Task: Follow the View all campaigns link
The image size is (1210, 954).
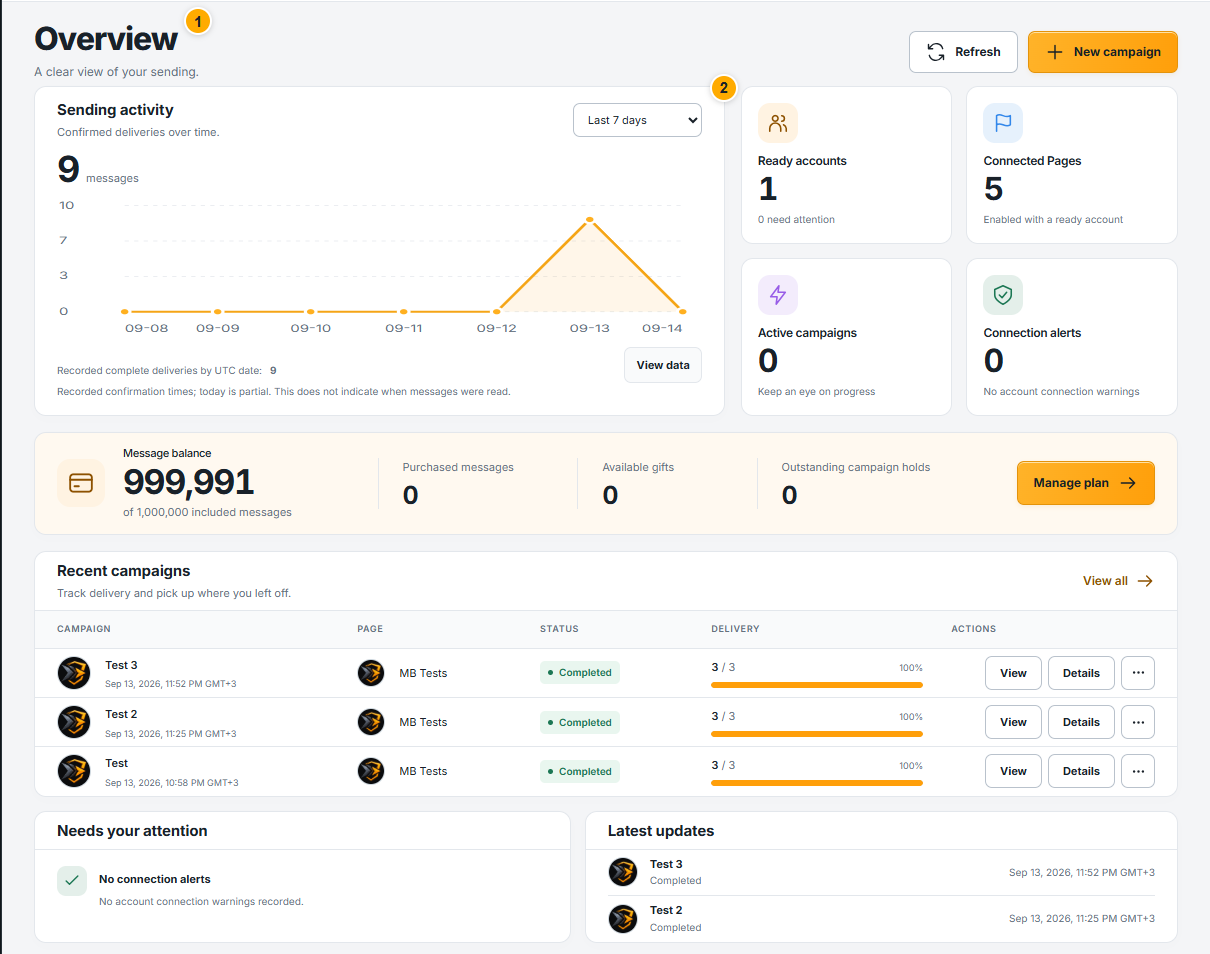Action: point(1118,581)
